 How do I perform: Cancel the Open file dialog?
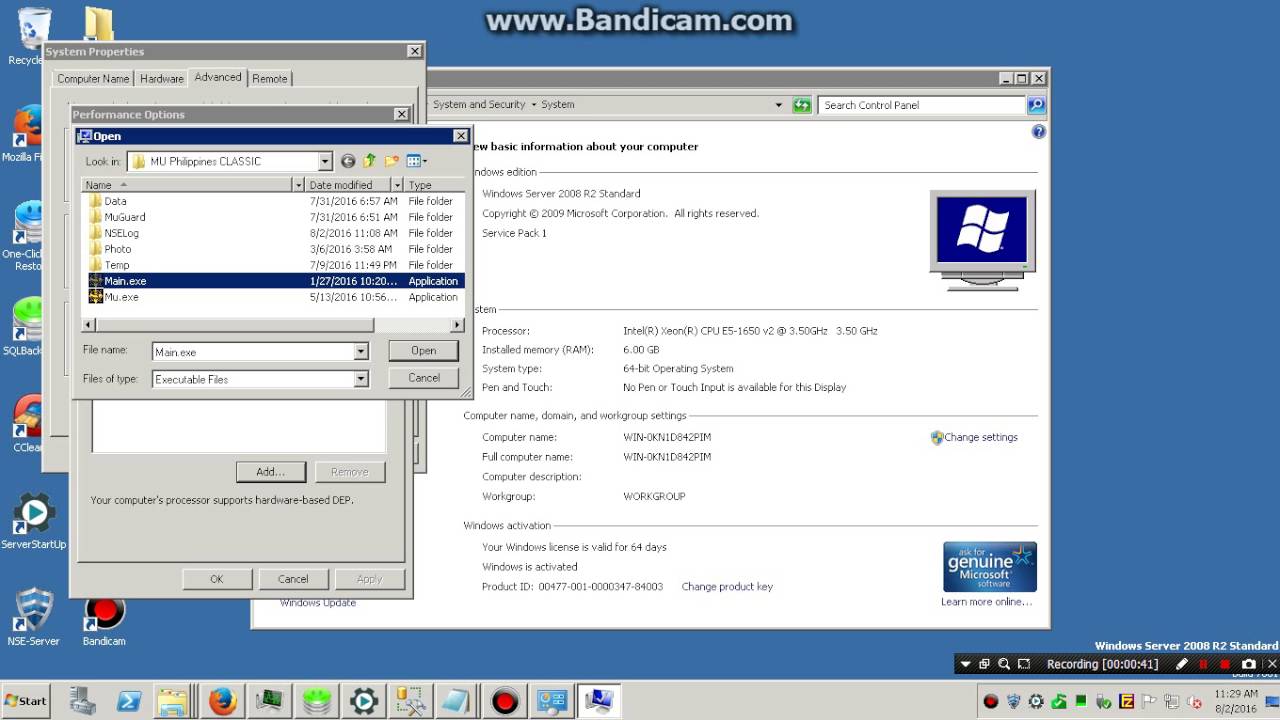click(x=424, y=378)
